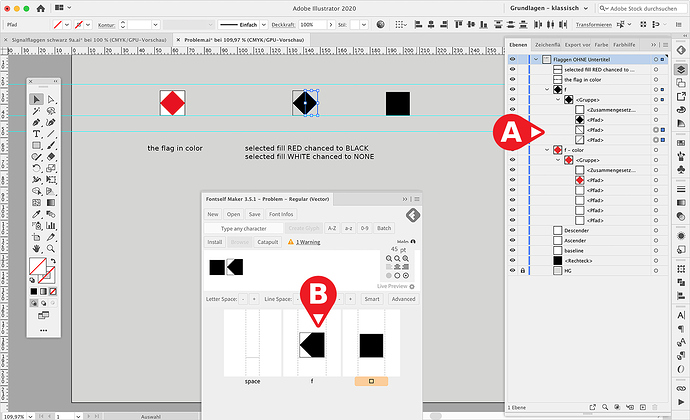Image resolution: width=690 pixels, height=420 pixels.
Task: Open the 1 Warning link
Action: click(x=308, y=242)
